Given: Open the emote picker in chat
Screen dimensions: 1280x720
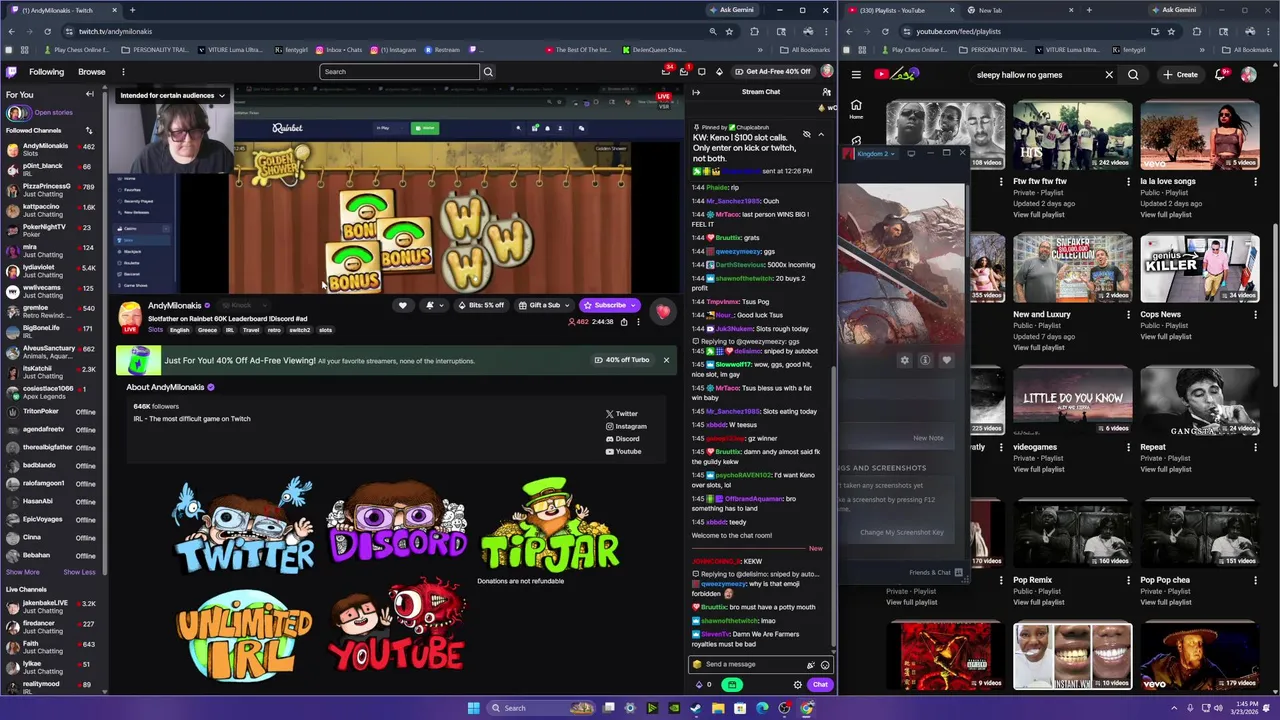Looking at the screenshot, I should [825, 665].
